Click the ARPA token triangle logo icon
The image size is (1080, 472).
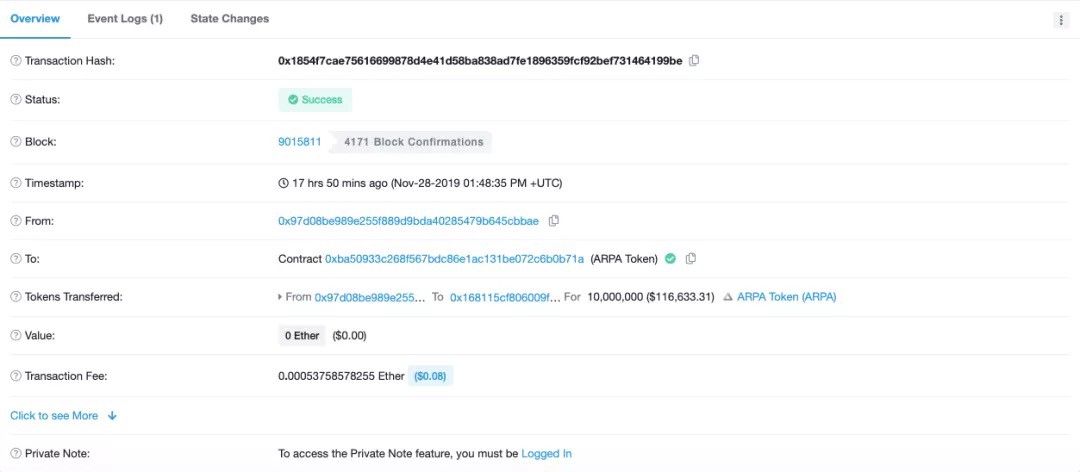(728, 297)
